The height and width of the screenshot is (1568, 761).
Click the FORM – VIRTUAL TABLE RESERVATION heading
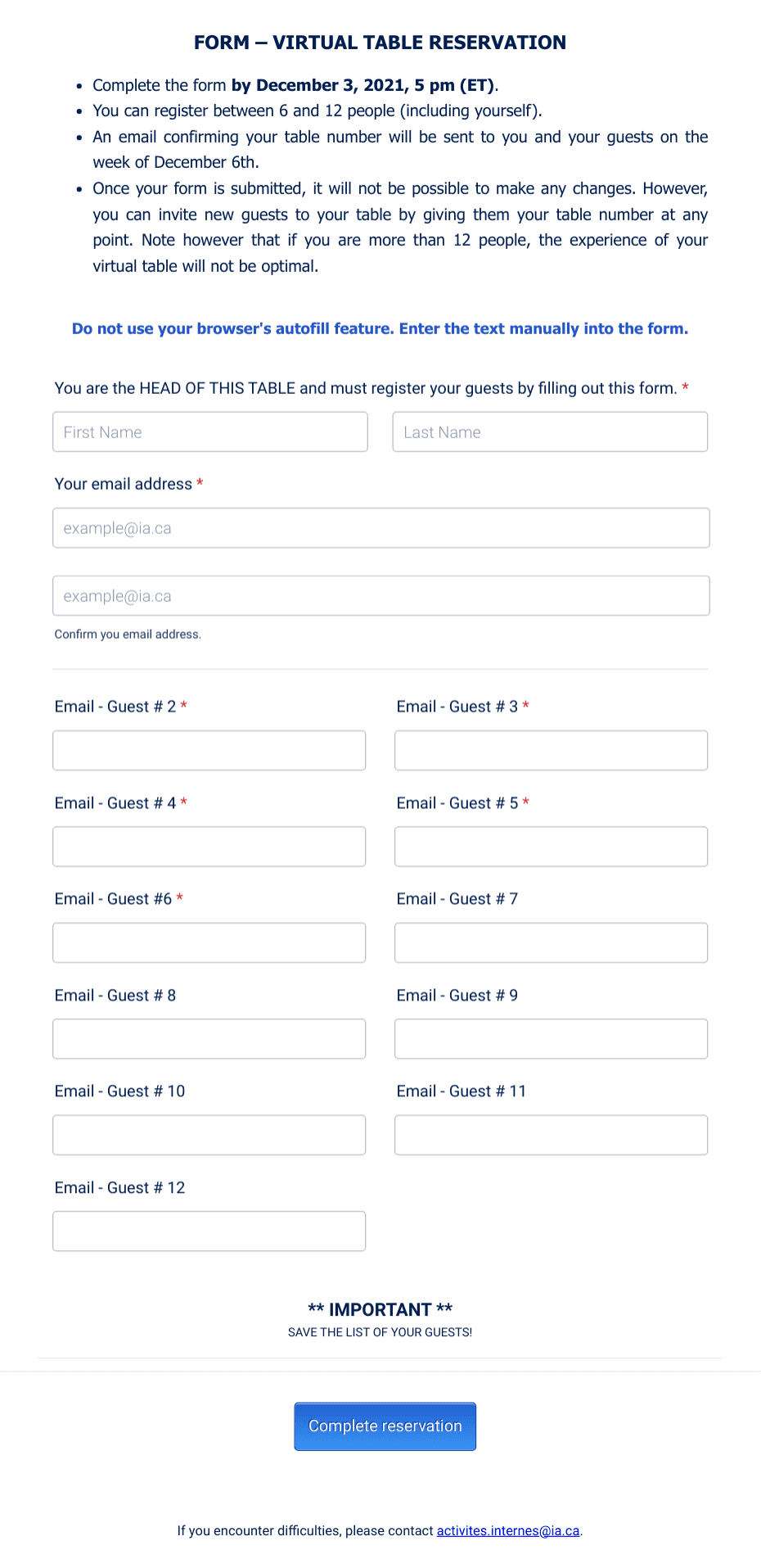coord(380,43)
